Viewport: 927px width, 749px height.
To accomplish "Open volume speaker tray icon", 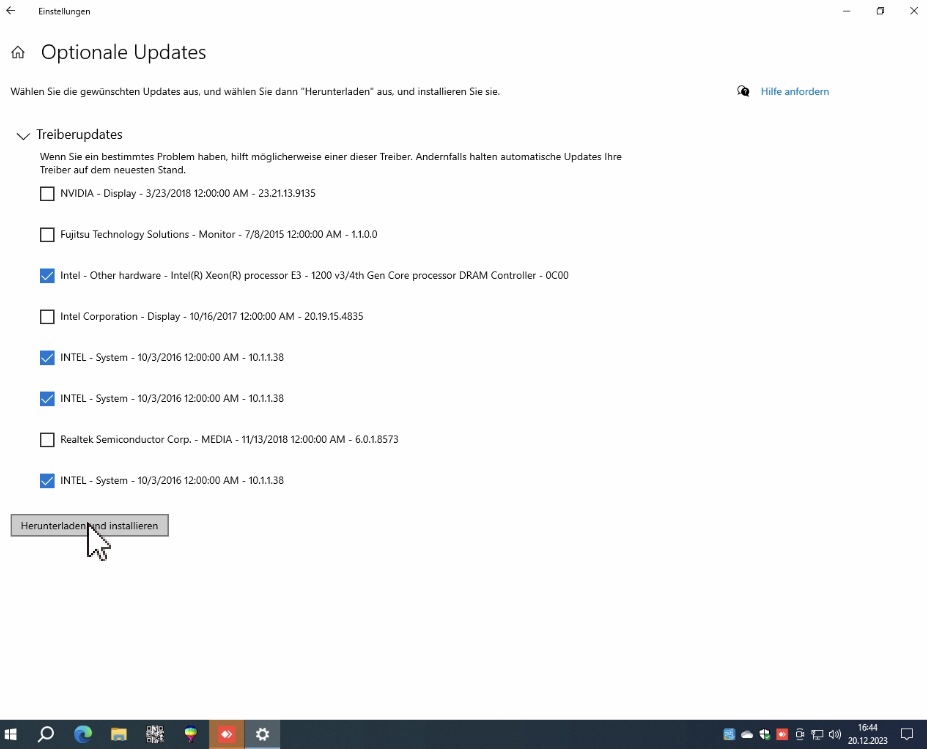I will point(835,735).
